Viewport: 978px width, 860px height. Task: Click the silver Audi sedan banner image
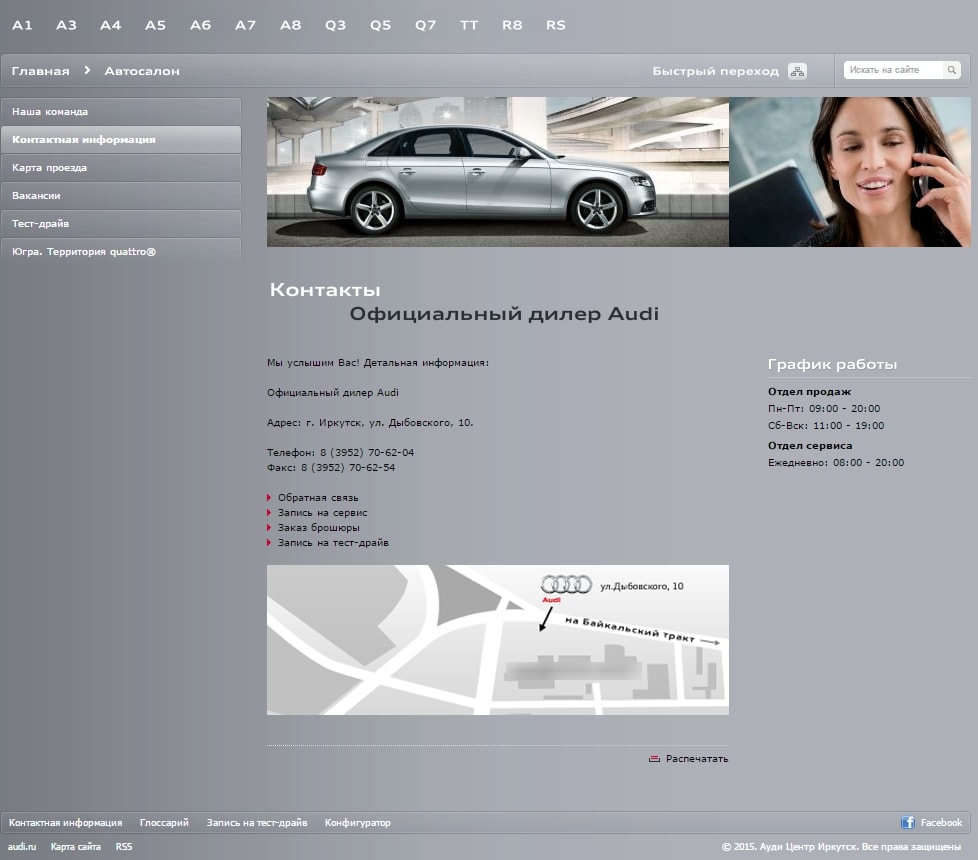tap(498, 172)
